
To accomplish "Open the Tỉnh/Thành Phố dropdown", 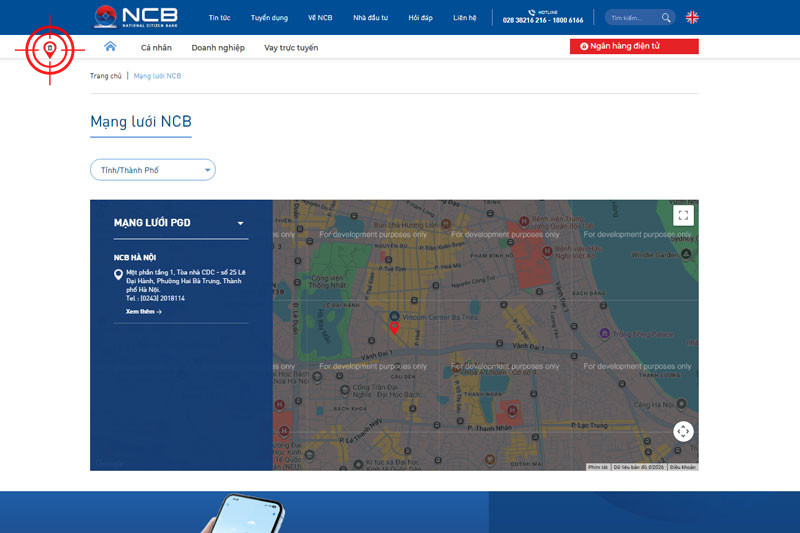I will (x=153, y=170).
